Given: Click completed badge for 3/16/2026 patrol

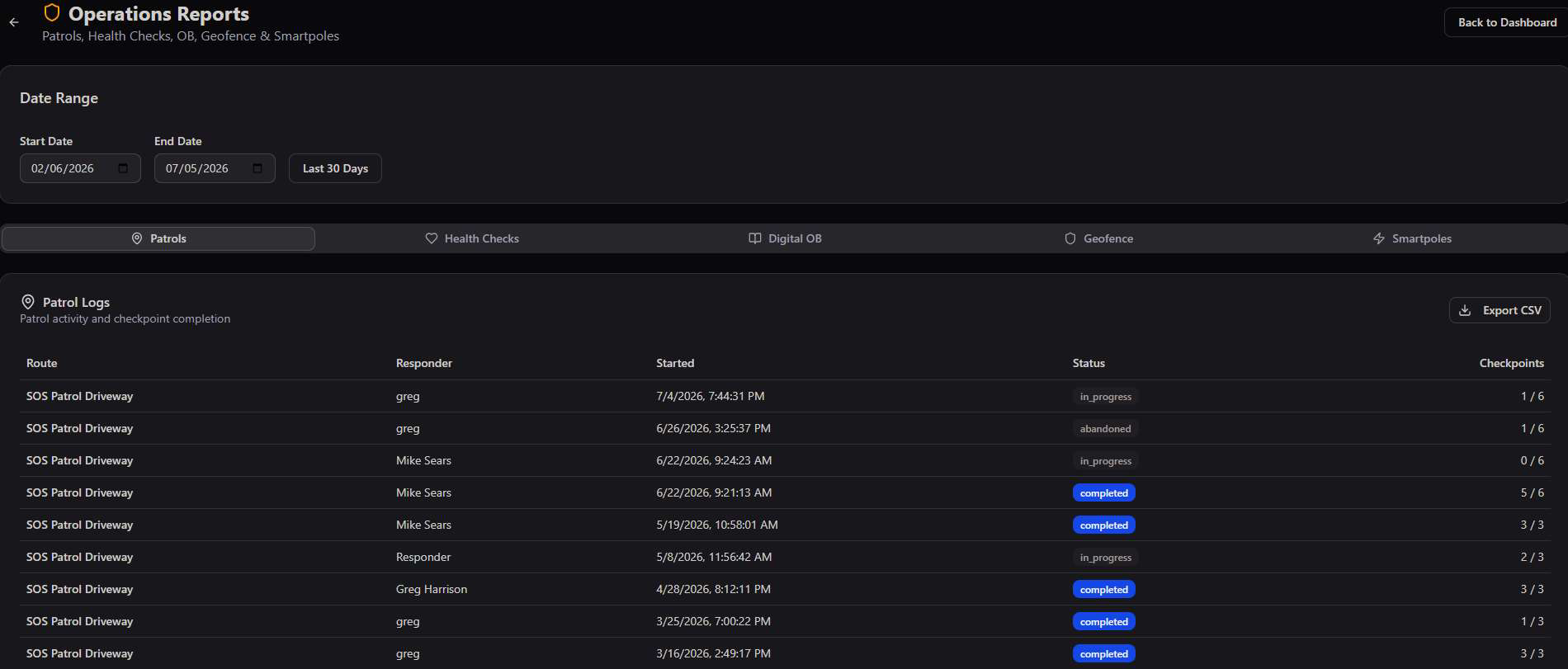Looking at the screenshot, I should coord(1104,654).
